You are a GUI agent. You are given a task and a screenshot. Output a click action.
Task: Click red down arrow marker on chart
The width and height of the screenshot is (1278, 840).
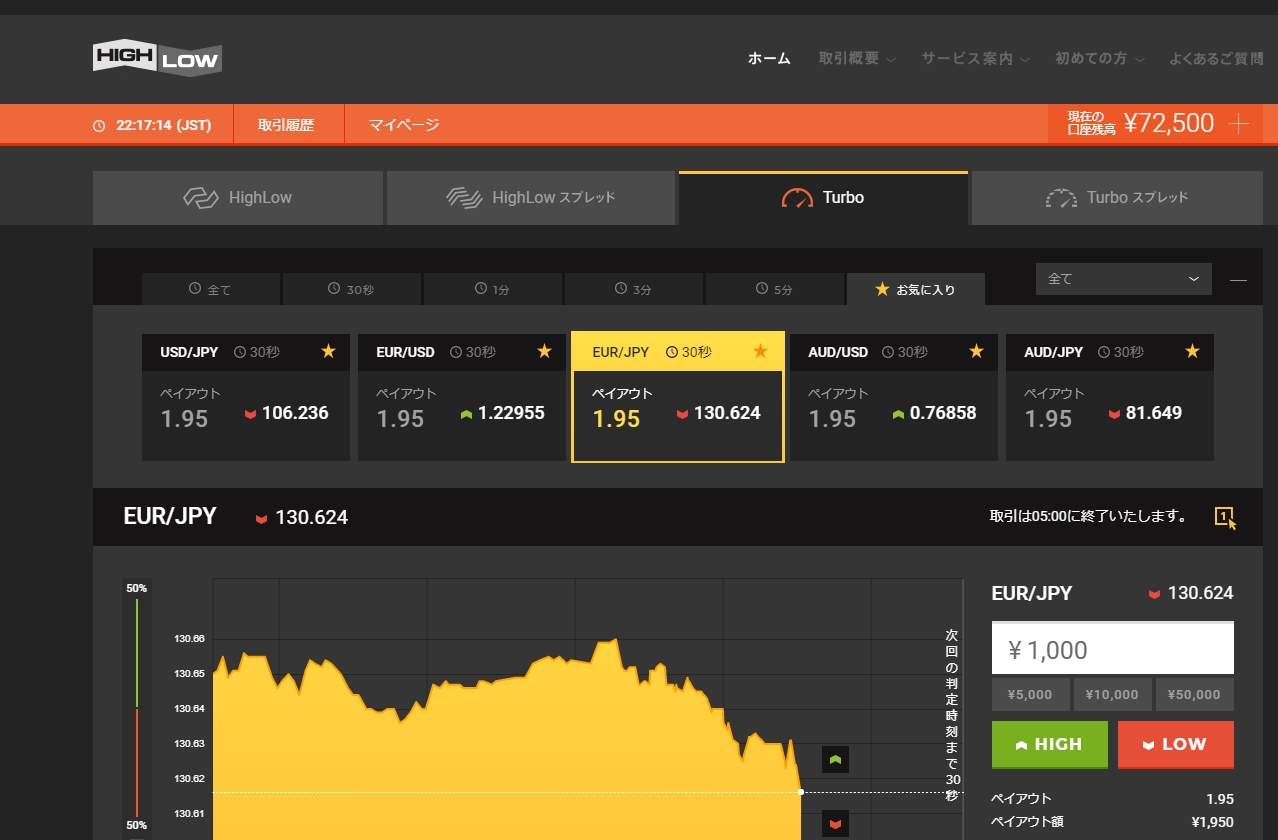(835, 823)
